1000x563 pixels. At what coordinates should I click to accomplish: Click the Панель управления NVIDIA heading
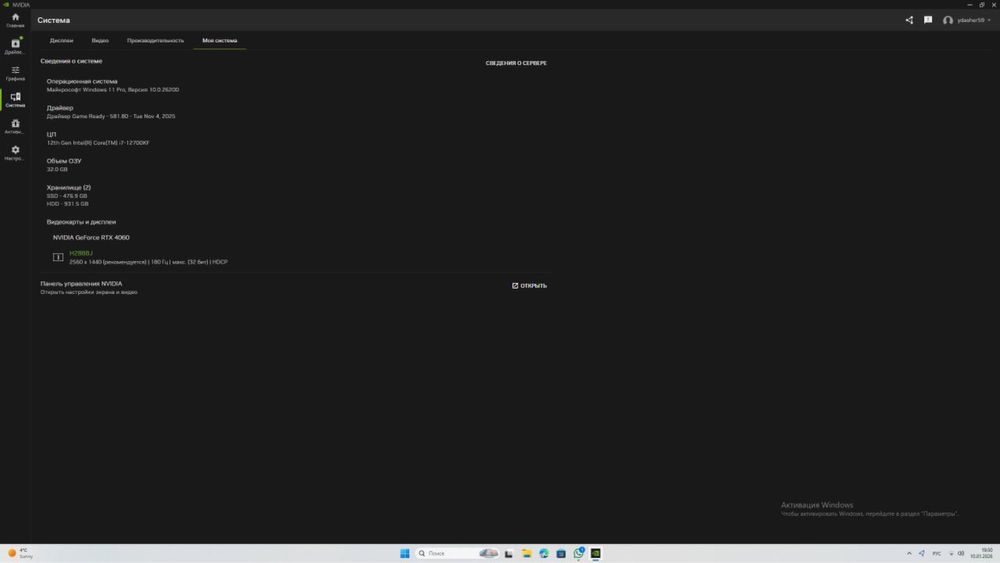[81, 284]
